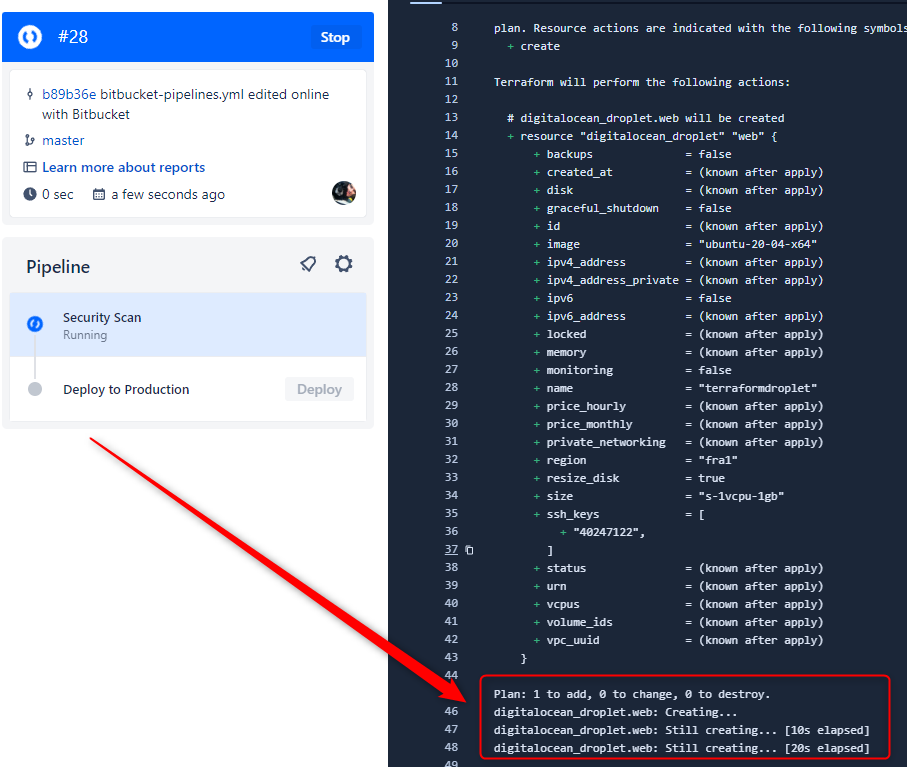
Task: Click 'a few seconds ago' timestamp
Action: [168, 194]
